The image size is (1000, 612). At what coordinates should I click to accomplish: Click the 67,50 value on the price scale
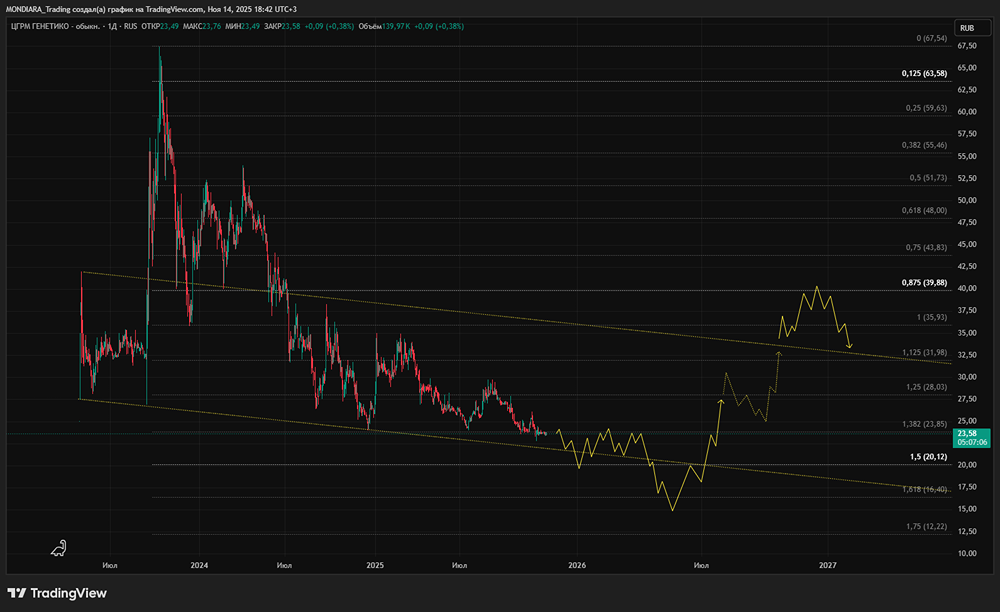point(967,46)
